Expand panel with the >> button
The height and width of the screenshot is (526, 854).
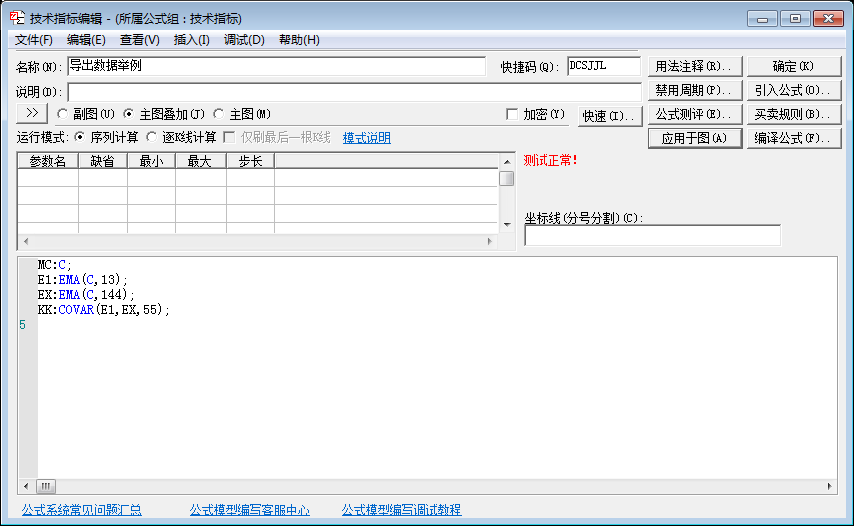pyautogui.click(x=32, y=113)
